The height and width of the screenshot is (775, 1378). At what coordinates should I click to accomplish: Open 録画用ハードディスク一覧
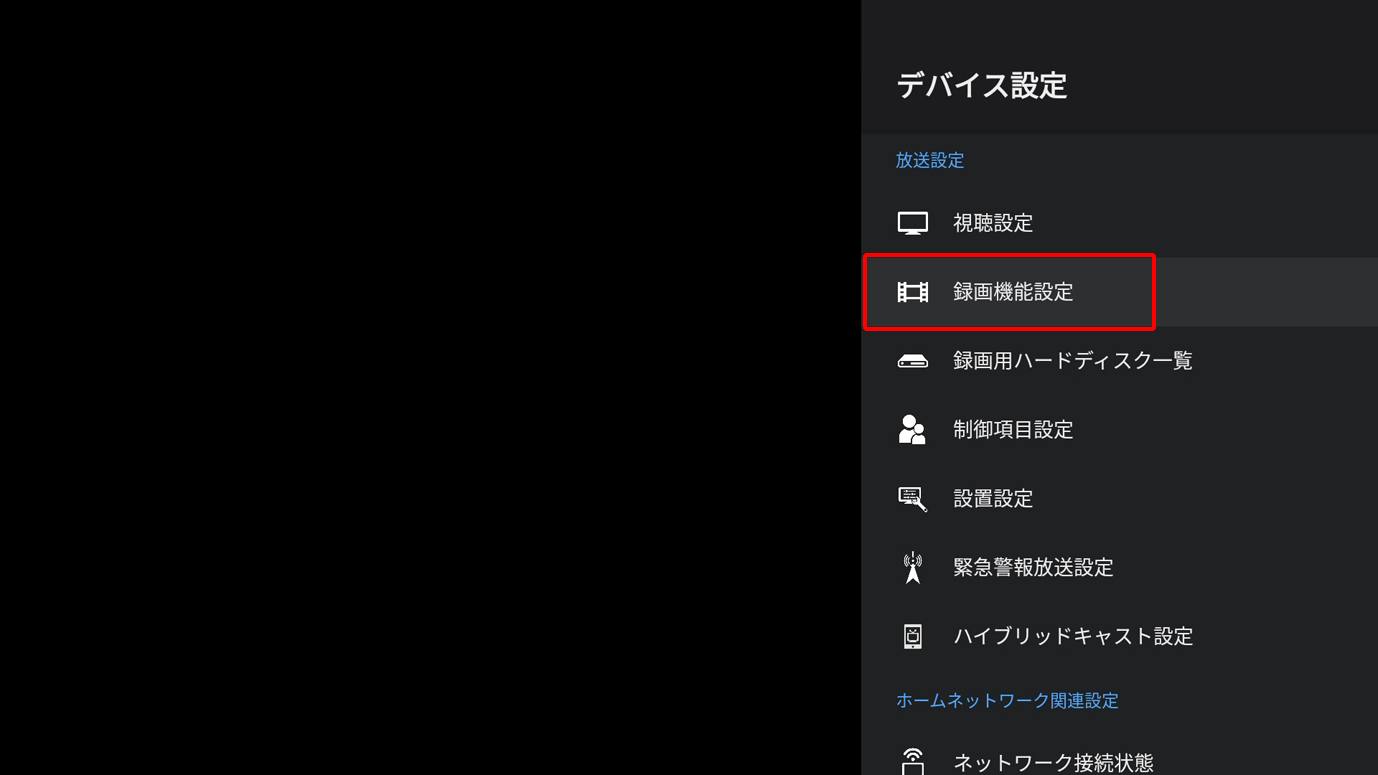click(x=1120, y=361)
